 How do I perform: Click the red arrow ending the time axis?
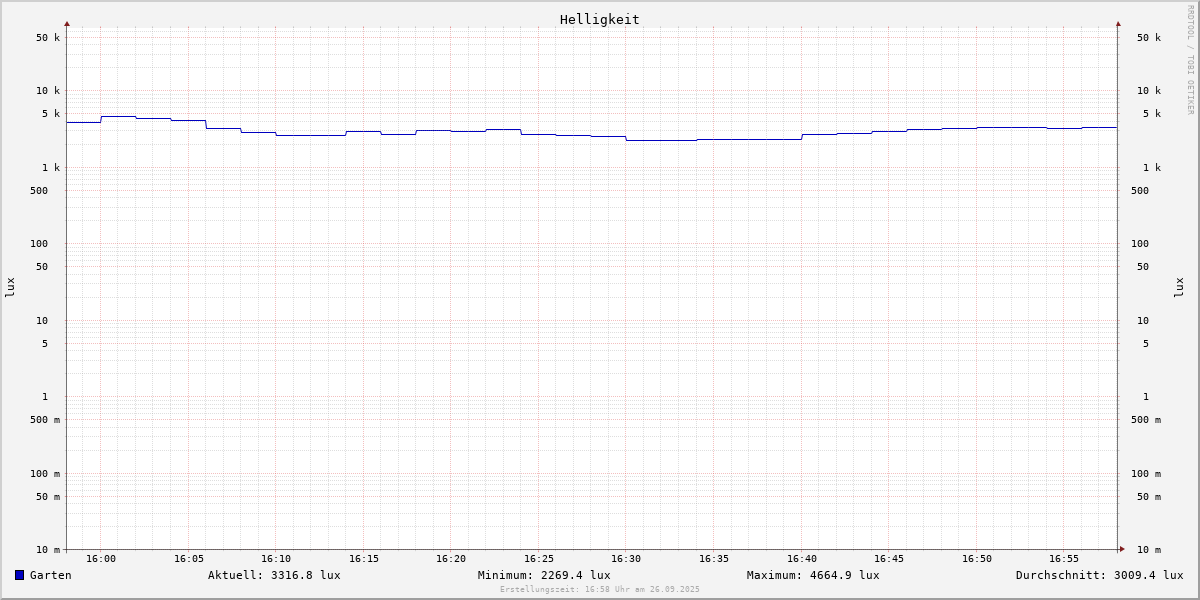(x=1122, y=549)
